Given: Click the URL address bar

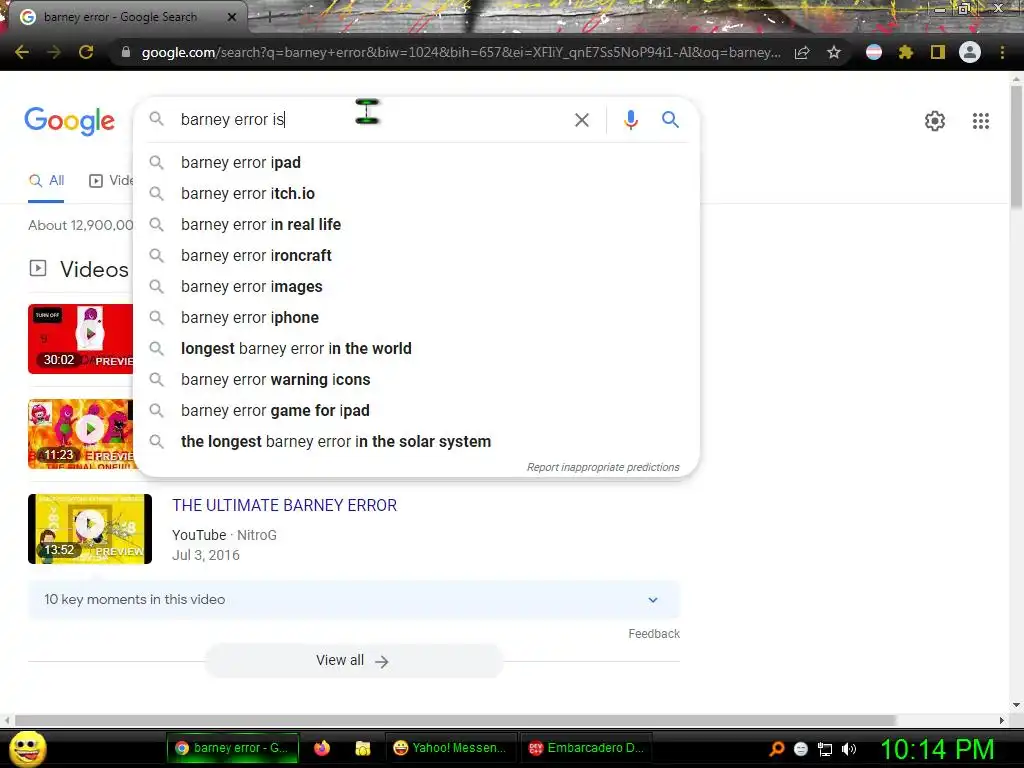Looking at the screenshot, I should click(460, 52).
